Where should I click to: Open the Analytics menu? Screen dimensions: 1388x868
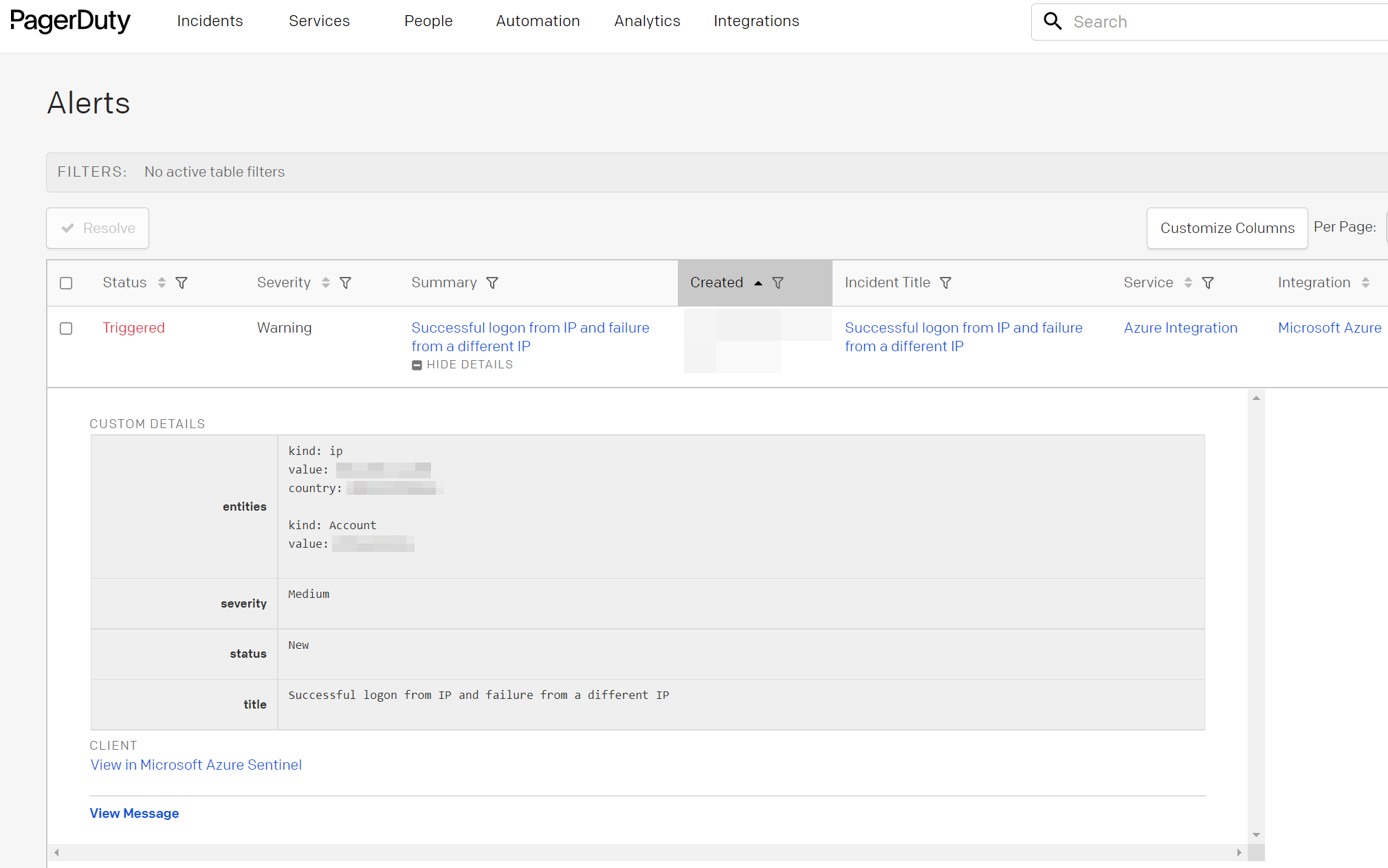tap(646, 21)
